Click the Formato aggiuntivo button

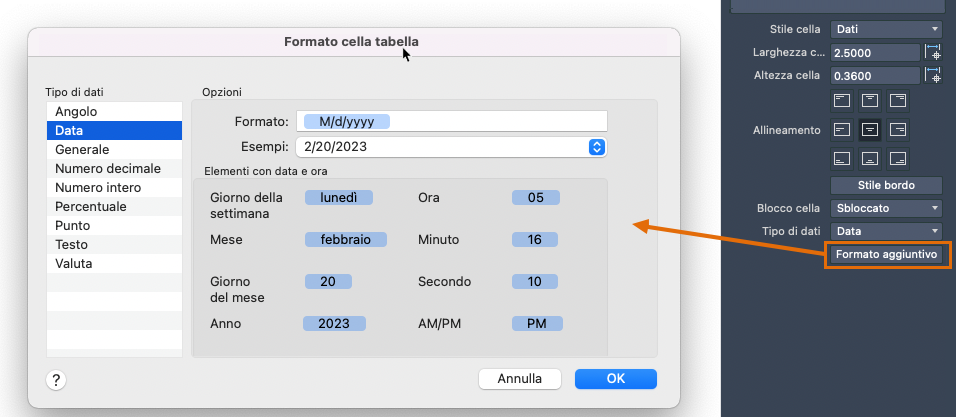coord(887,254)
